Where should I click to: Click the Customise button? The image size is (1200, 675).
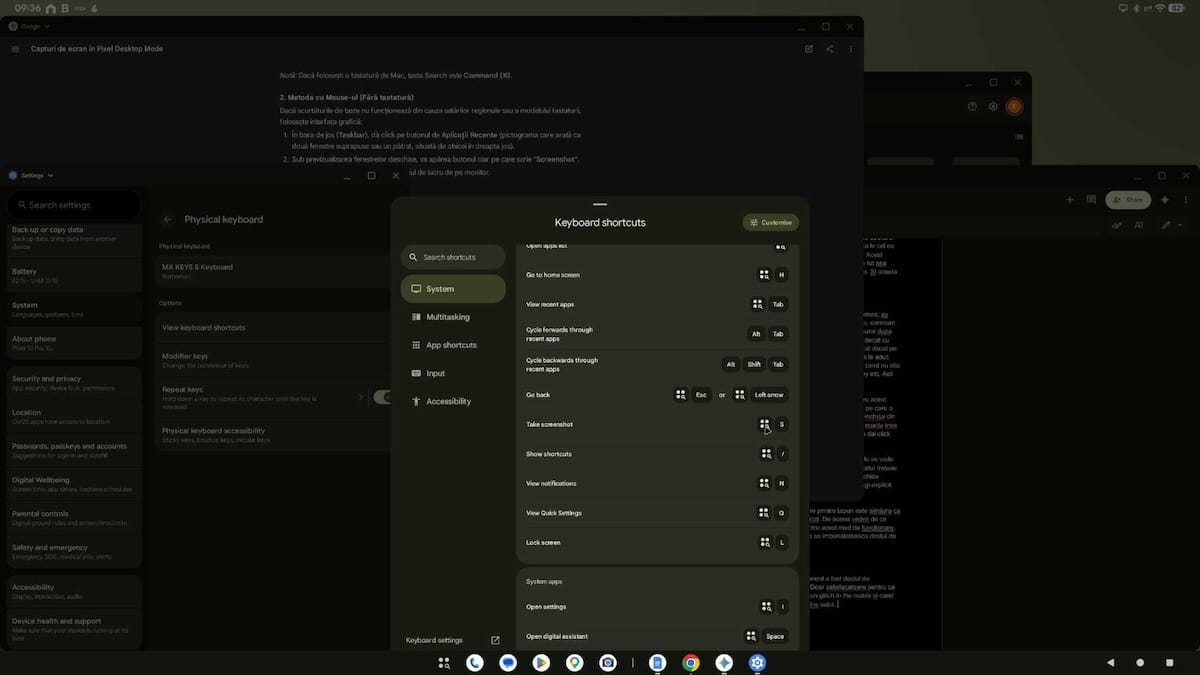click(770, 223)
